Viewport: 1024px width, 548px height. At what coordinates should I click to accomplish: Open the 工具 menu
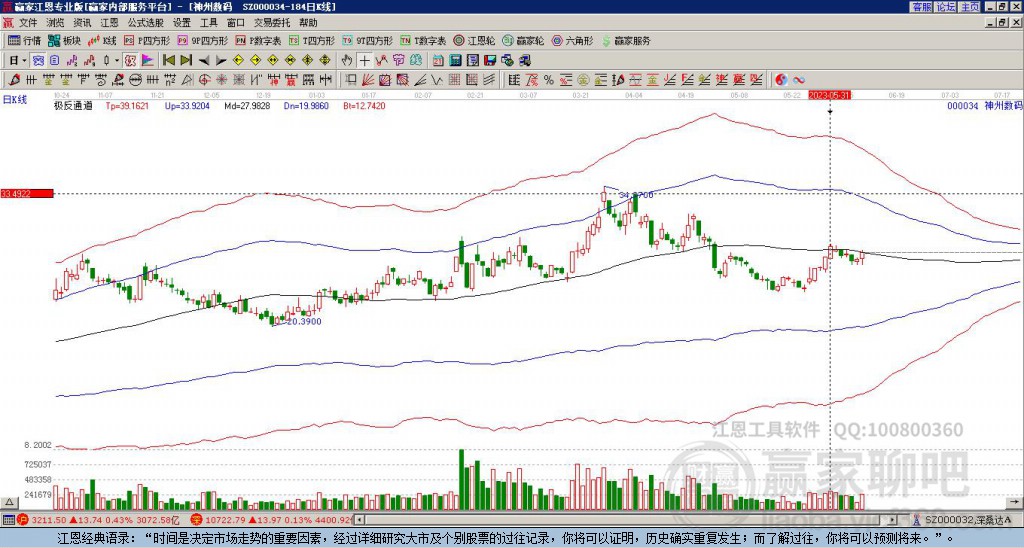coord(208,23)
